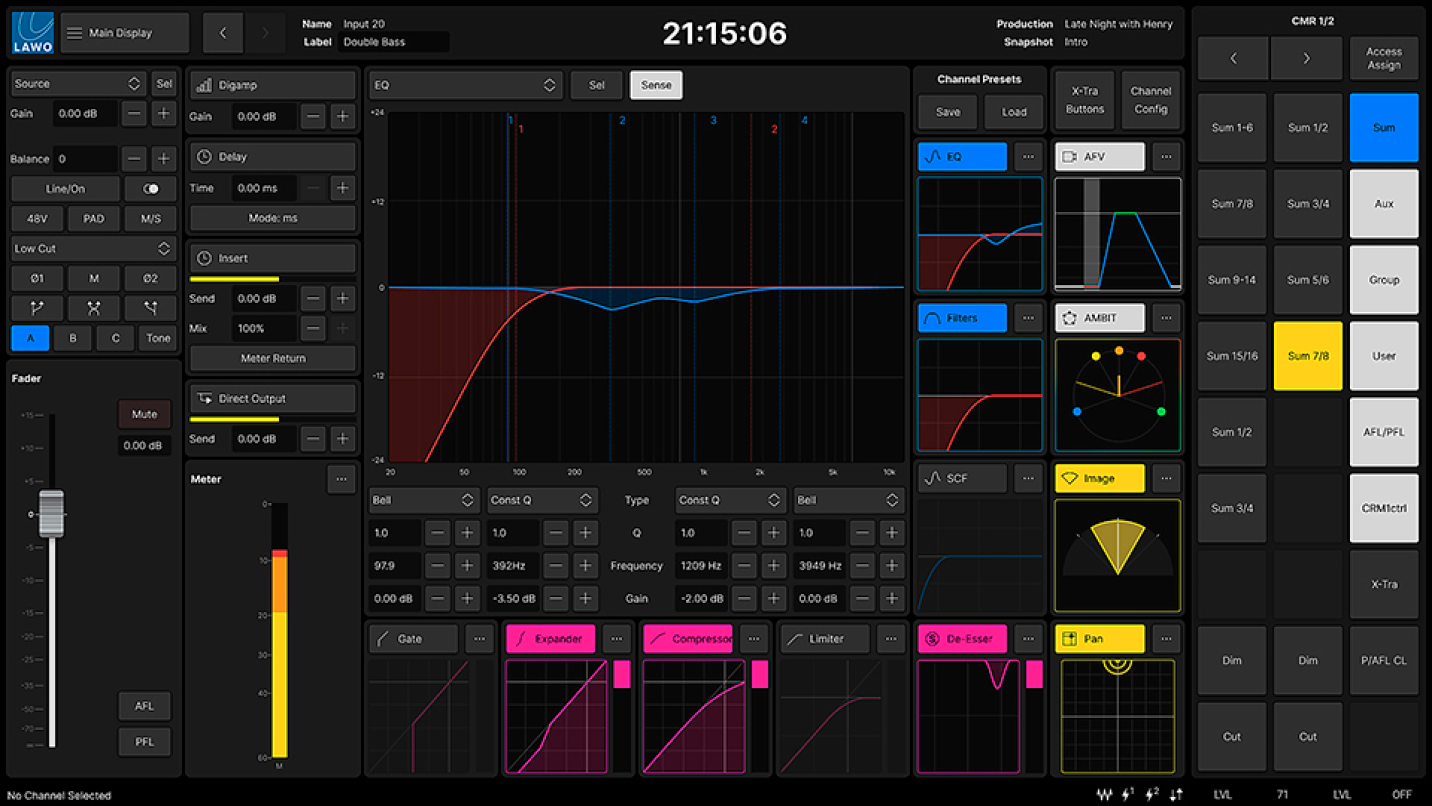This screenshot has width=1432, height=806.
Task: Select the Aux monitoring tab
Action: click(x=1383, y=204)
